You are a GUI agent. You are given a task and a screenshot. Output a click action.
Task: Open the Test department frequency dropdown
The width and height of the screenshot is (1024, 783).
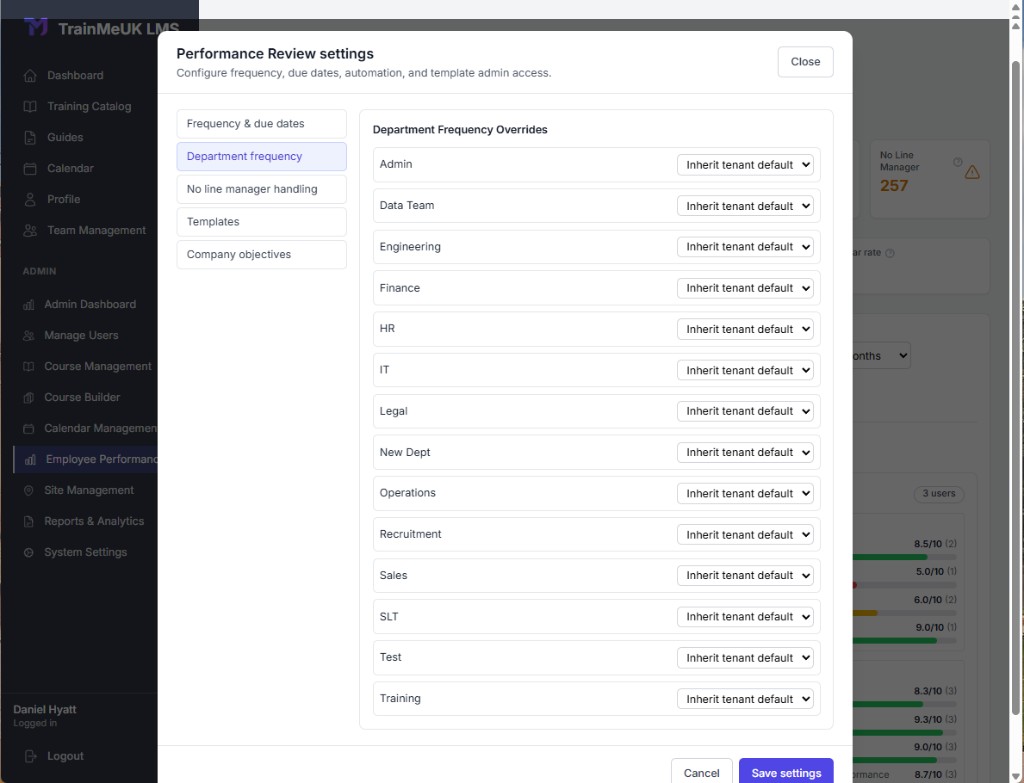(x=745, y=658)
